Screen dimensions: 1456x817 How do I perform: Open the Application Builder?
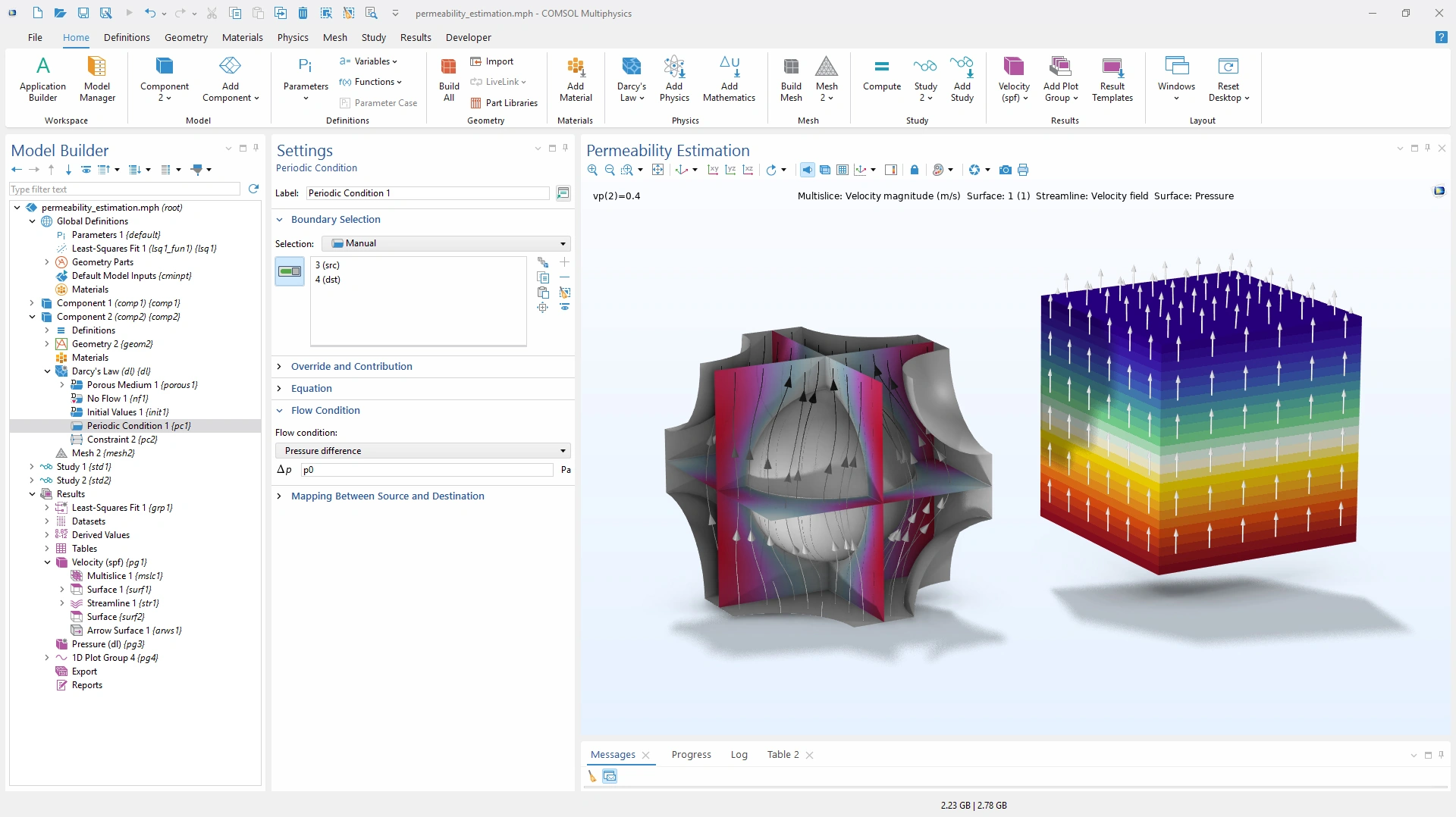tap(42, 79)
